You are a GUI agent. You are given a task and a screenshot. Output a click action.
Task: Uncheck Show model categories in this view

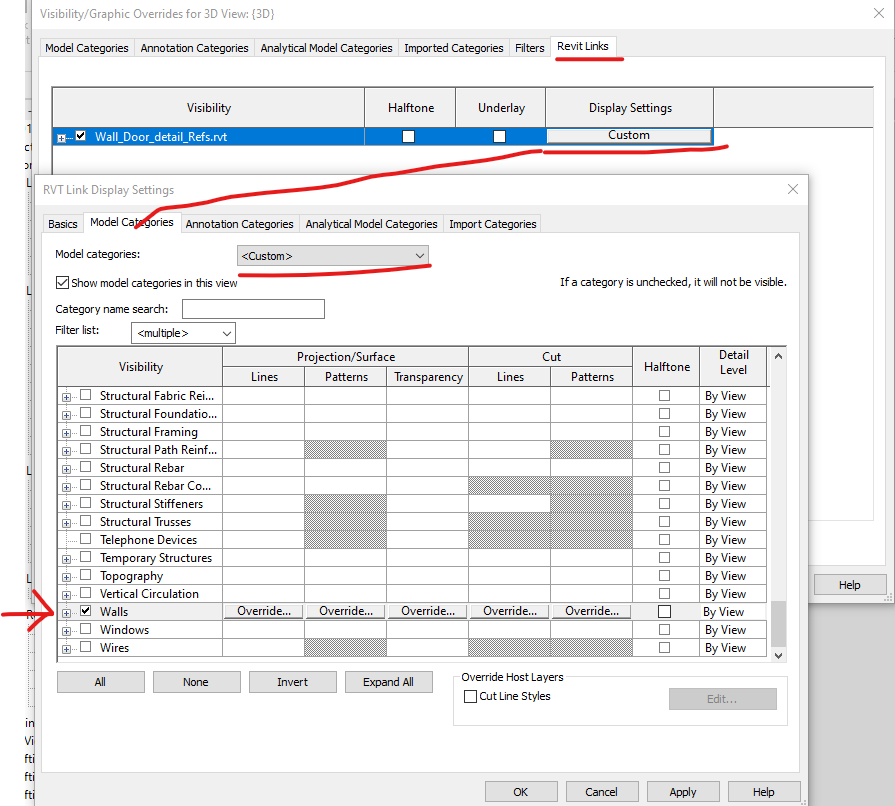[x=62, y=283]
